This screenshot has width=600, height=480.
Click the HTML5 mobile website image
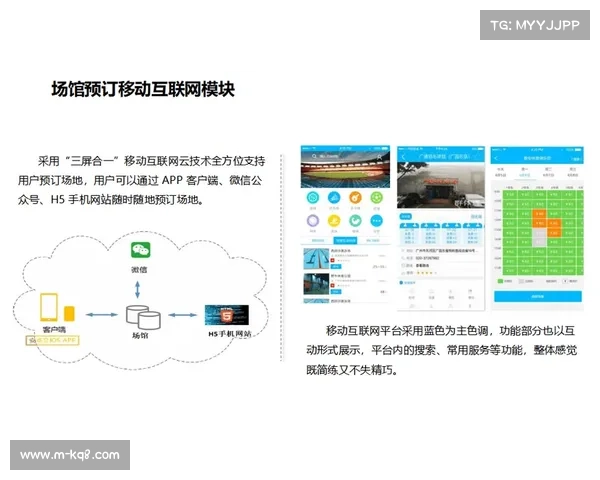click(227, 315)
